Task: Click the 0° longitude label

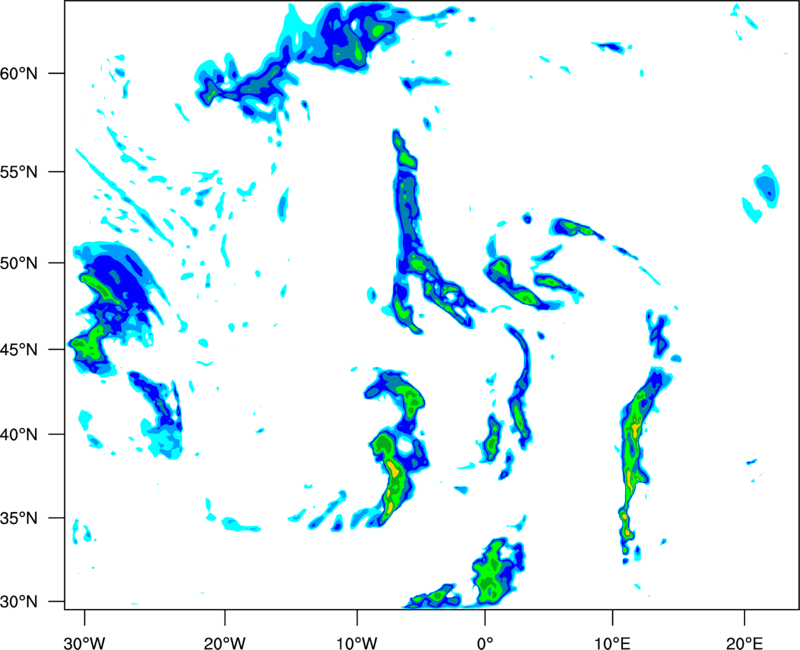Action: (485, 643)
